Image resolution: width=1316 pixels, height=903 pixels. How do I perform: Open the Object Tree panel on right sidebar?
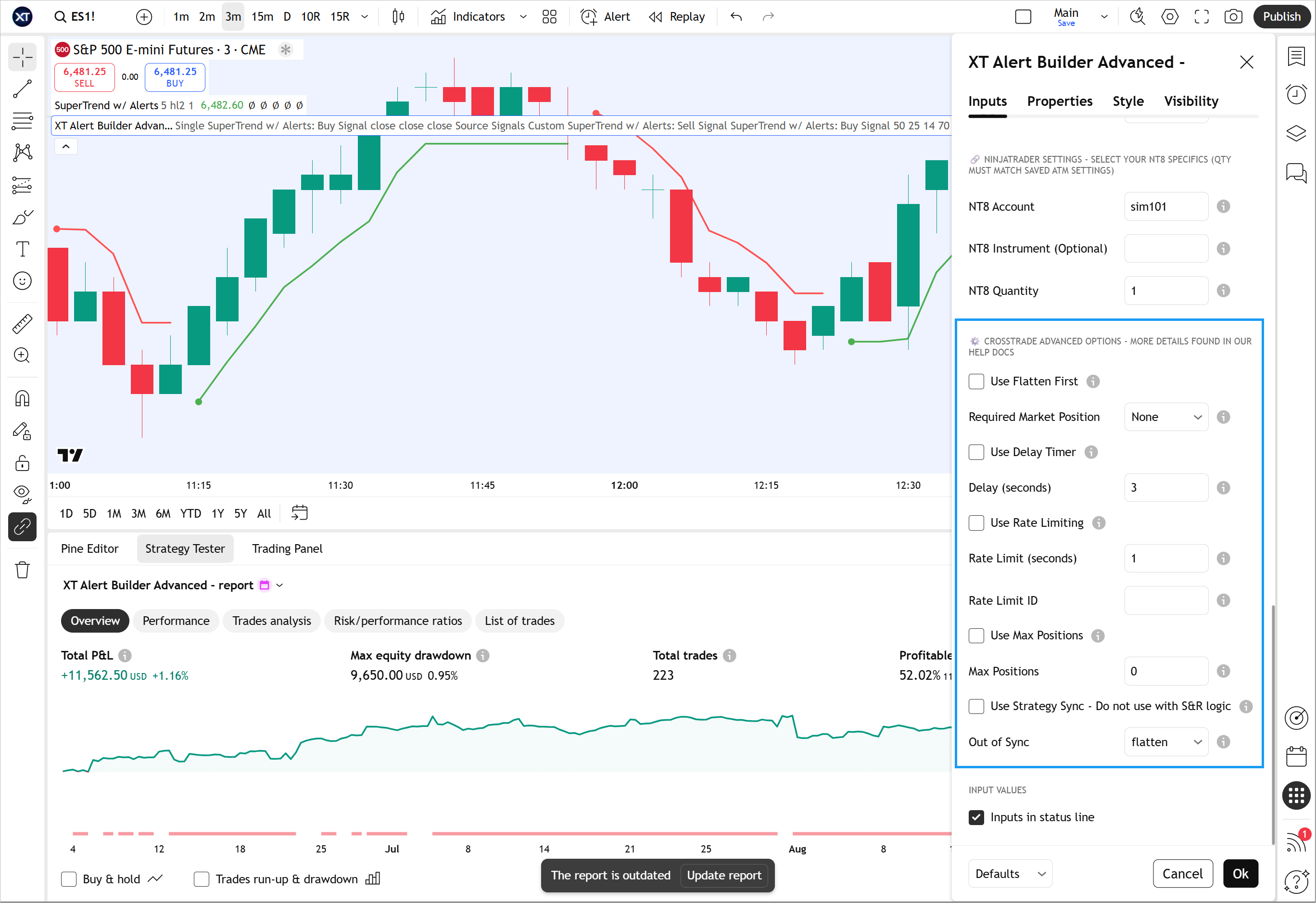[x=1296, y=134]
